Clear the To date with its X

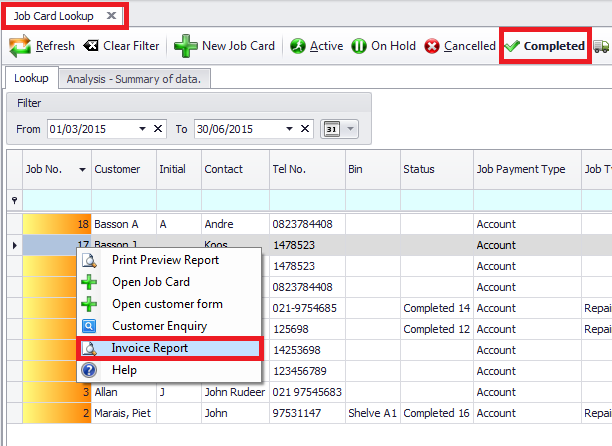click(x=305, y=129)
